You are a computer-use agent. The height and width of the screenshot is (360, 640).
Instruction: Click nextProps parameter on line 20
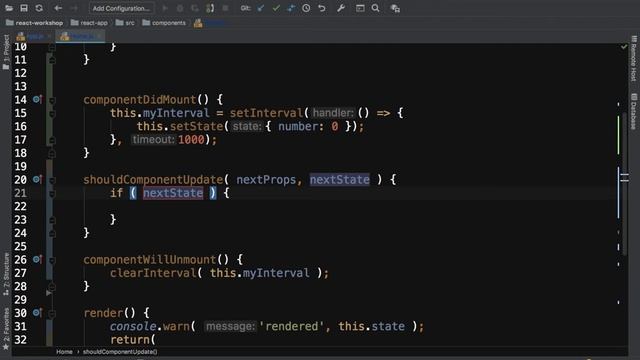pos(266,180)
